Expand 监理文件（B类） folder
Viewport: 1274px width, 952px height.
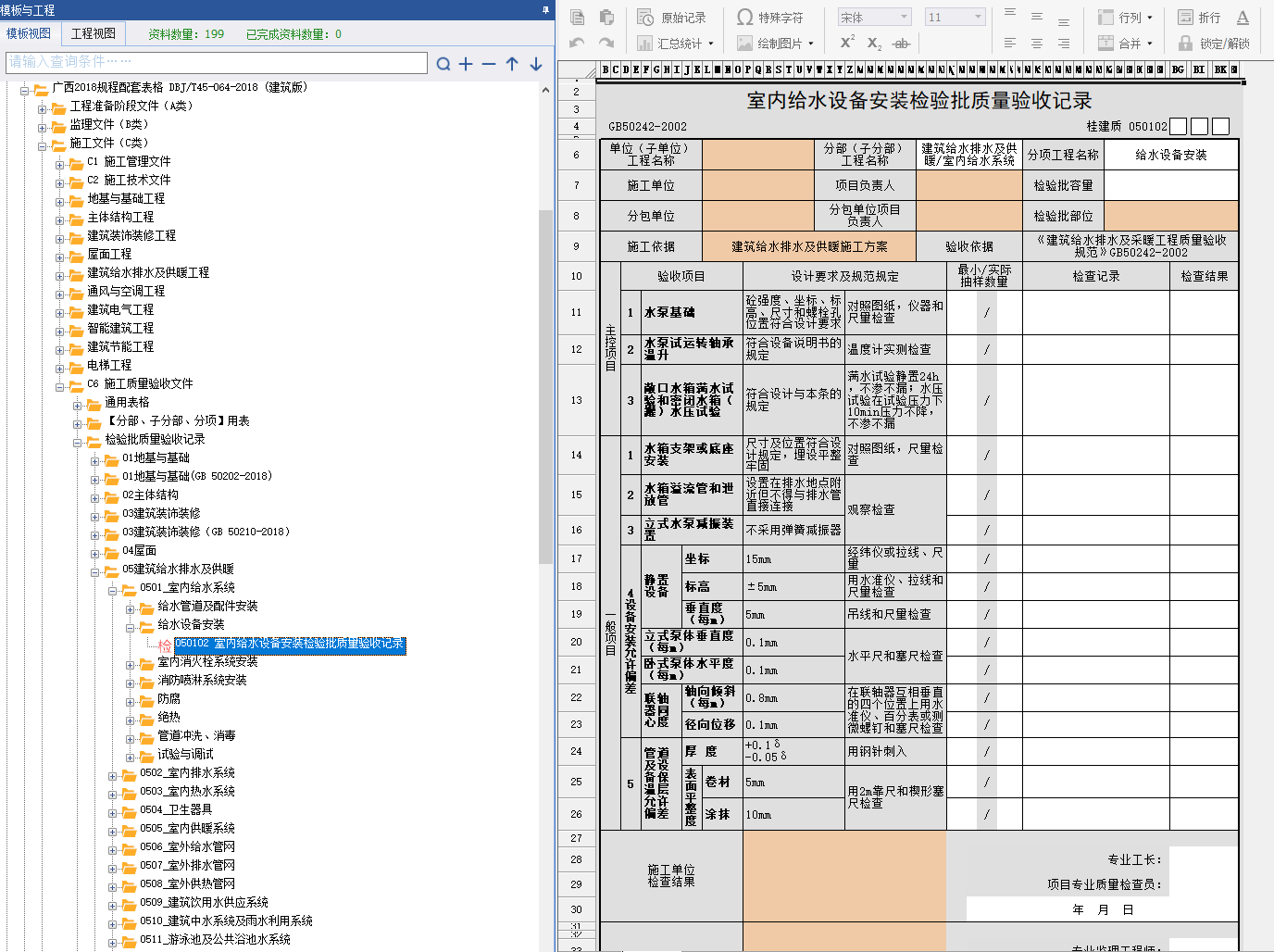tap(42, 127)
